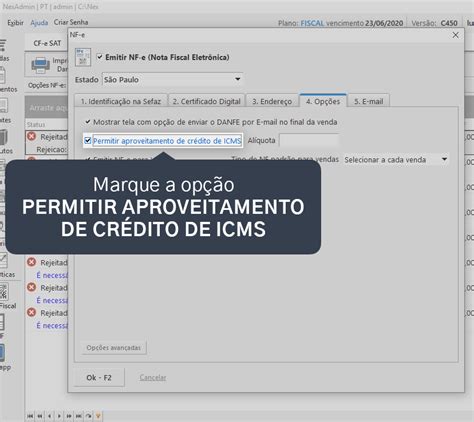The image size is (474, 422).
Task: Go to last record using navigator icon
Action: point(79,416)
